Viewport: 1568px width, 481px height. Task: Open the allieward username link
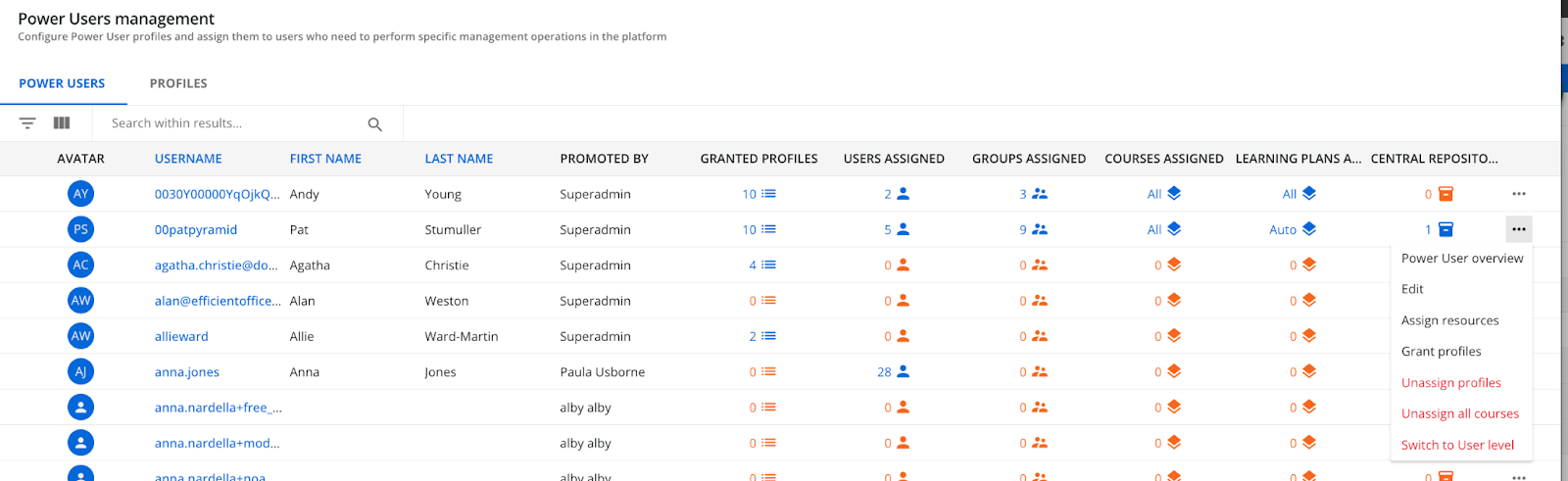click(181, 336)
